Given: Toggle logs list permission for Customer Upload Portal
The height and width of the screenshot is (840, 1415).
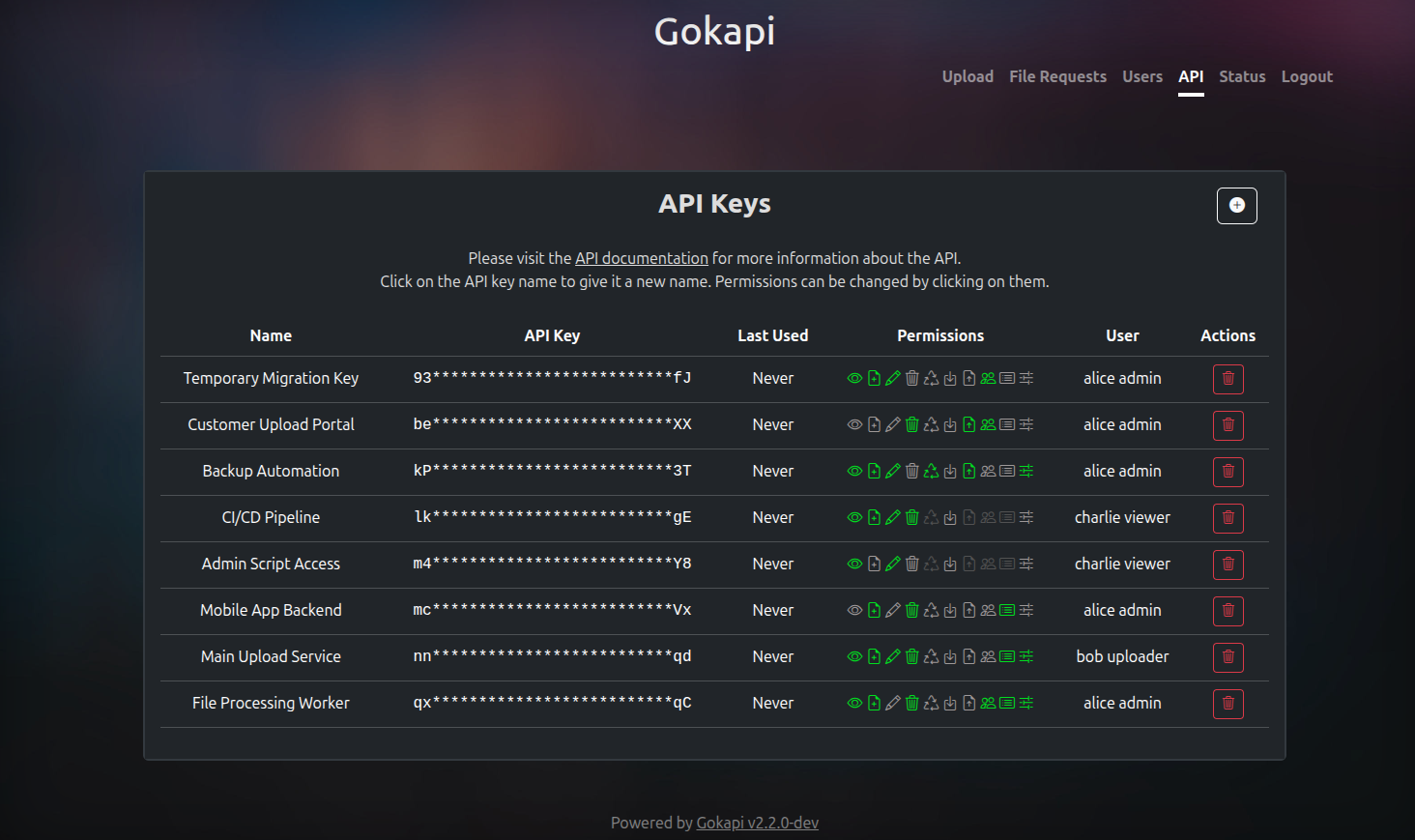Looking at the screenshot, I should tap(1007, 424).
